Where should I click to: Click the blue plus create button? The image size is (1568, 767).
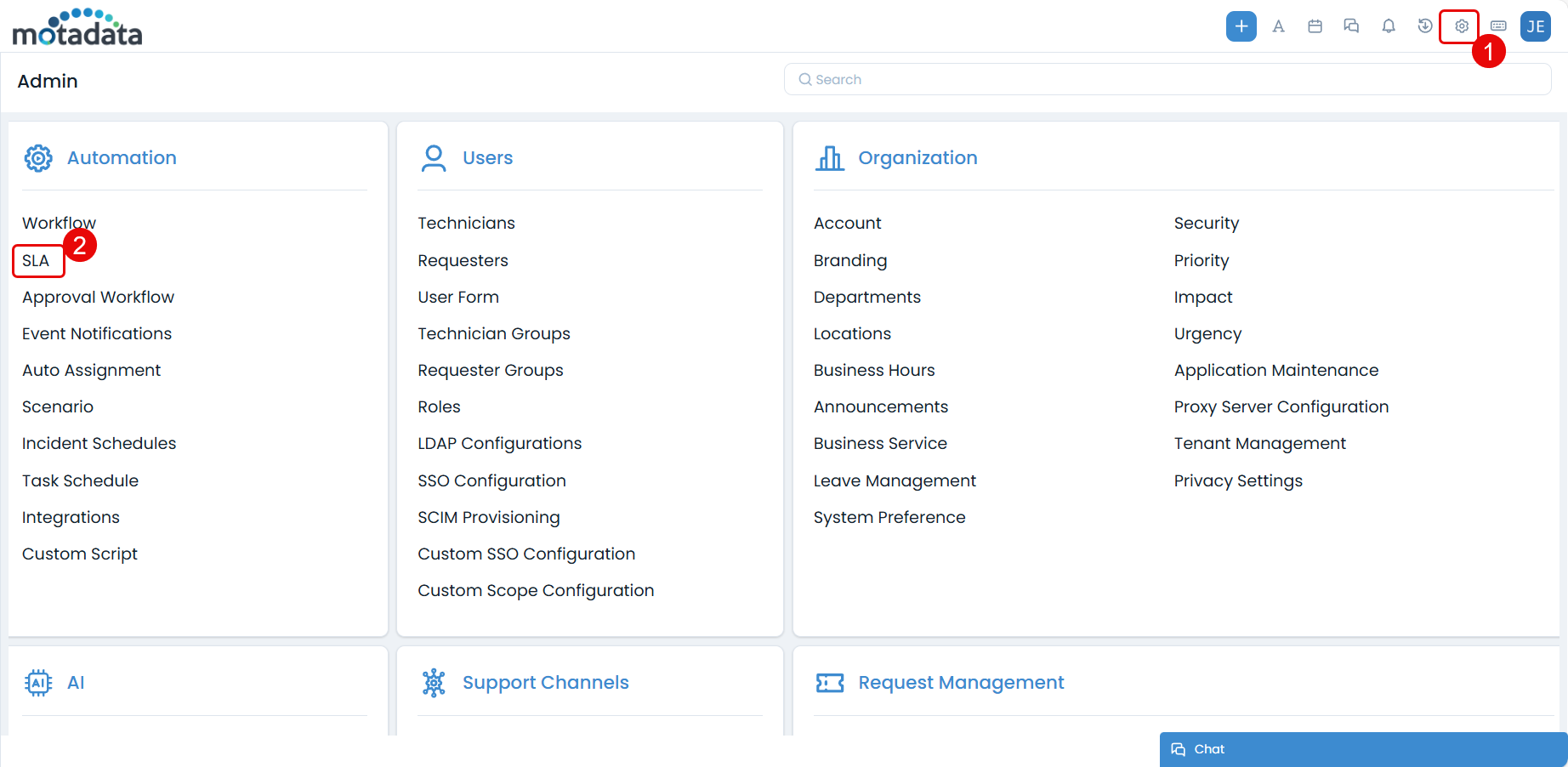(x=1241, y=26)
